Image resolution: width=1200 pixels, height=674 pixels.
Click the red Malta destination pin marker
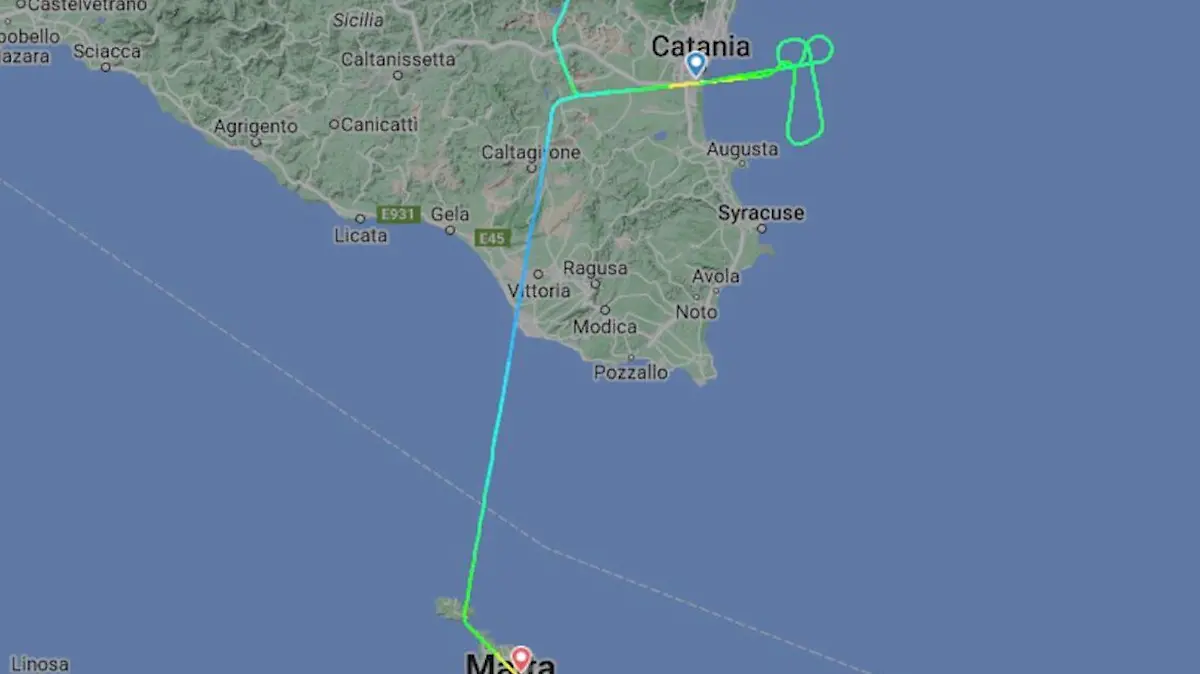(520, 658)
